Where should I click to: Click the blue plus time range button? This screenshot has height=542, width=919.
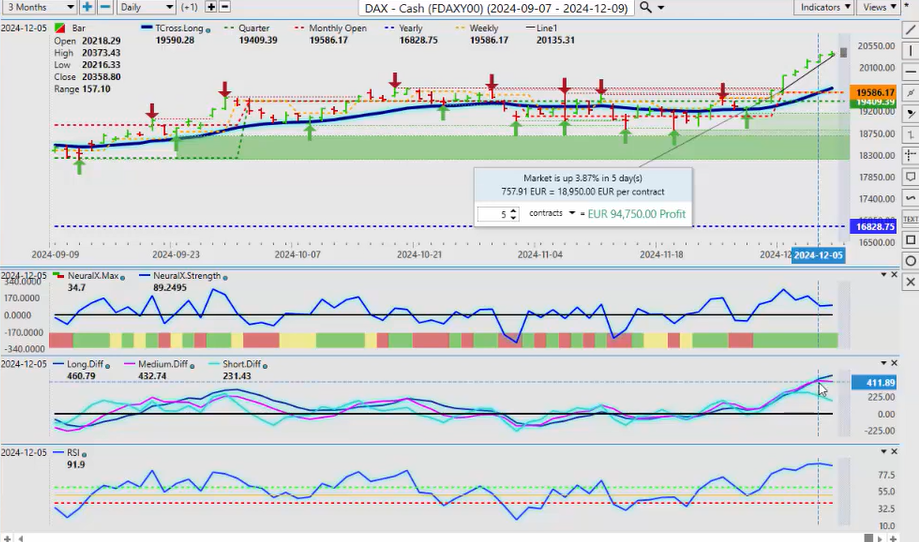87,7
